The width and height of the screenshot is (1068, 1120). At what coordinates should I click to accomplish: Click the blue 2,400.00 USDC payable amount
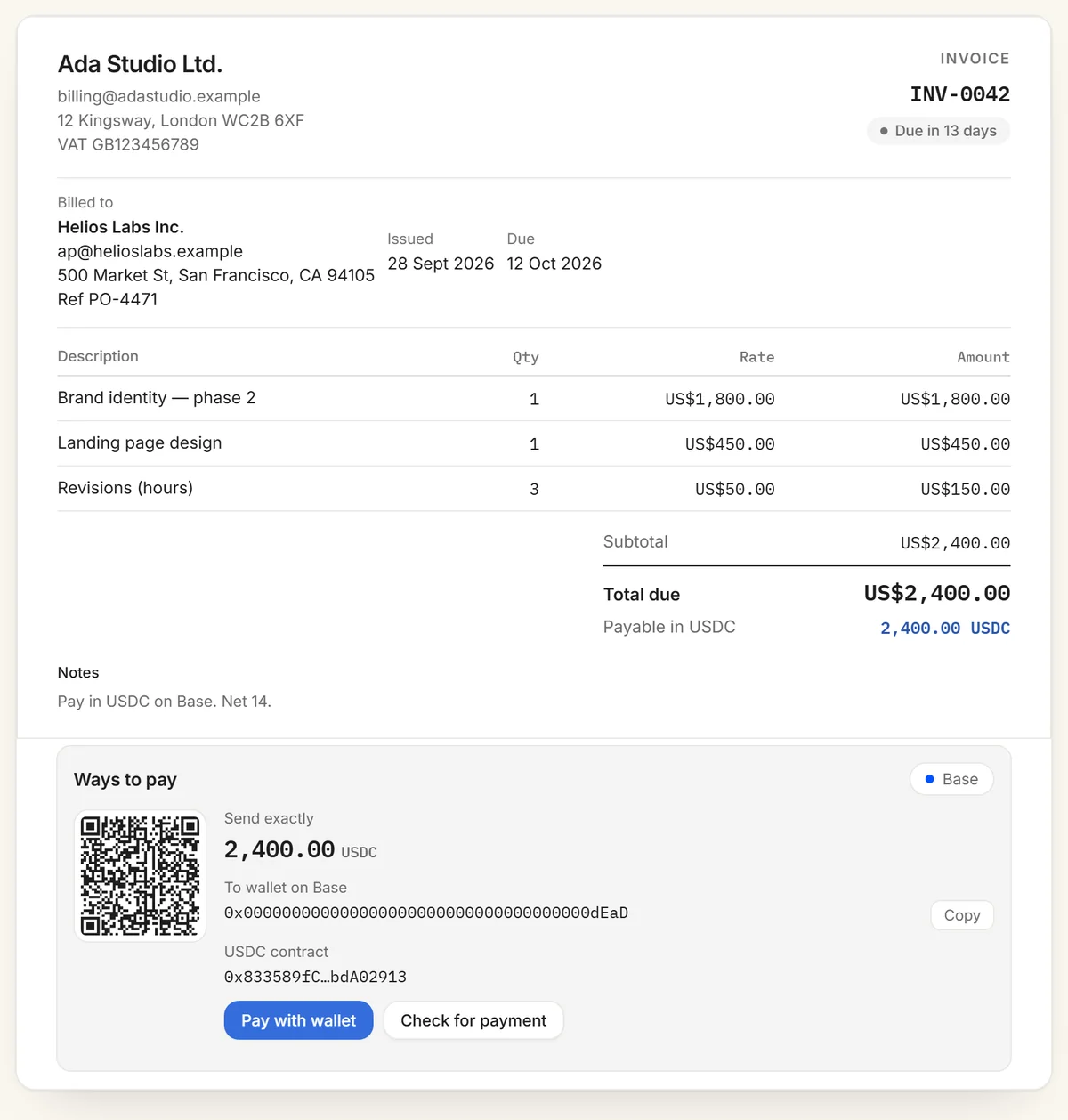945,629
